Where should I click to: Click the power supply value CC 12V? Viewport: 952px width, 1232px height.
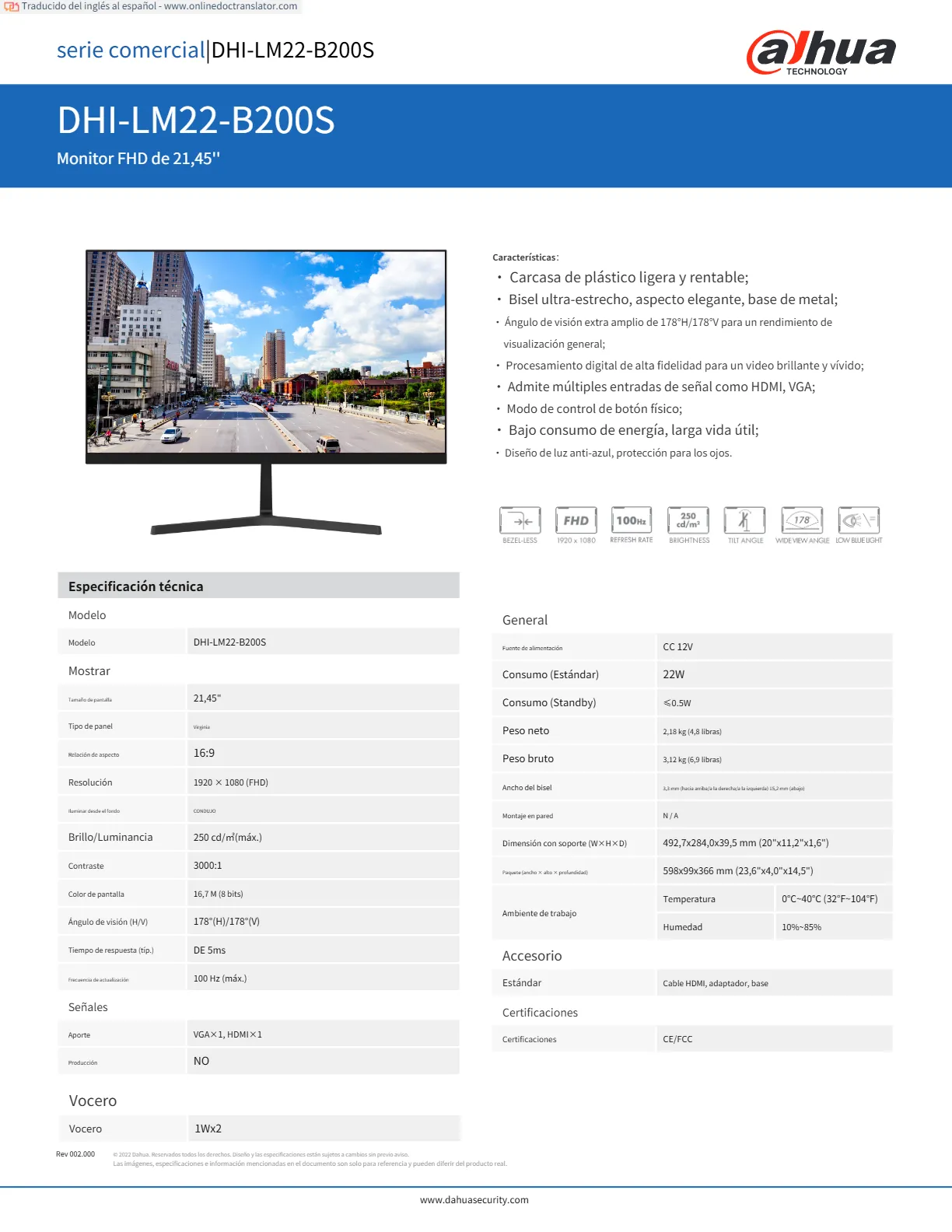pos(775,646)
